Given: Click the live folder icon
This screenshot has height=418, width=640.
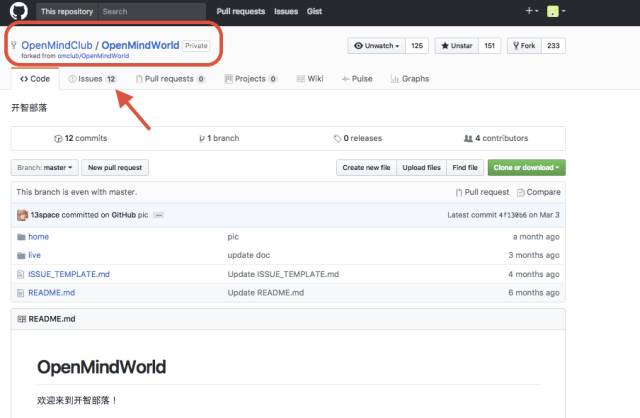Looking at the screenshot, I should point(21,256).
